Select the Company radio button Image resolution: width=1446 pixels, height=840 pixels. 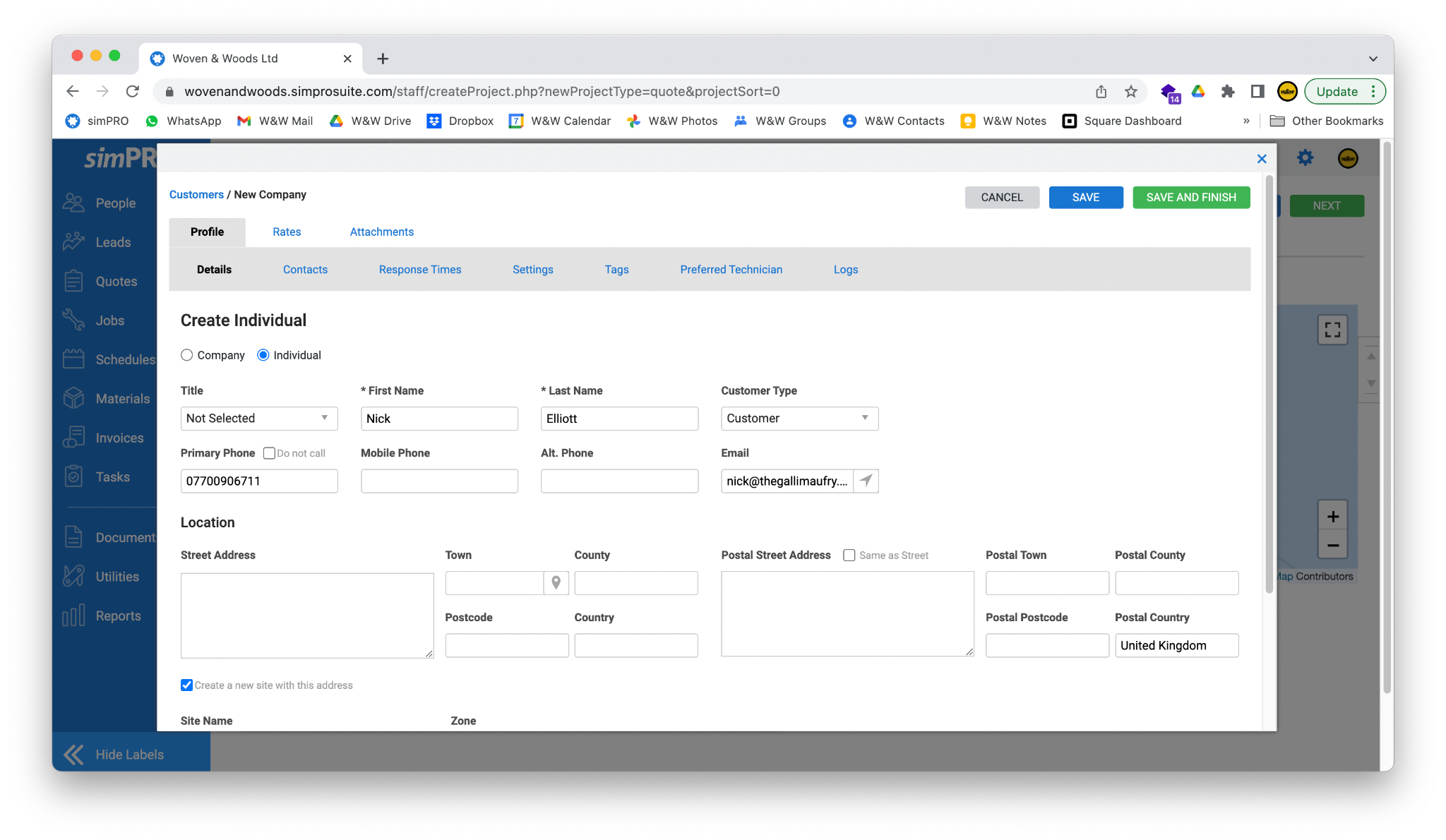point(187,355)
